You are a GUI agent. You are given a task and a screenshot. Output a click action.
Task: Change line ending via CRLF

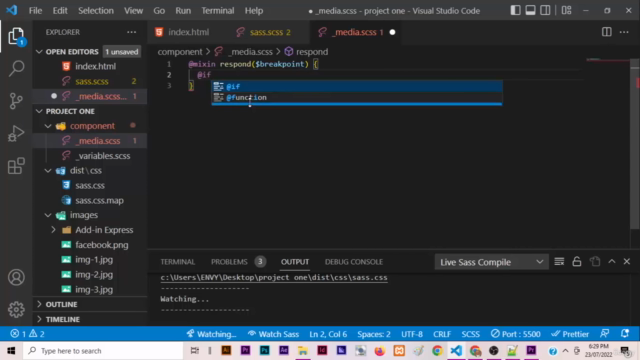442,334
